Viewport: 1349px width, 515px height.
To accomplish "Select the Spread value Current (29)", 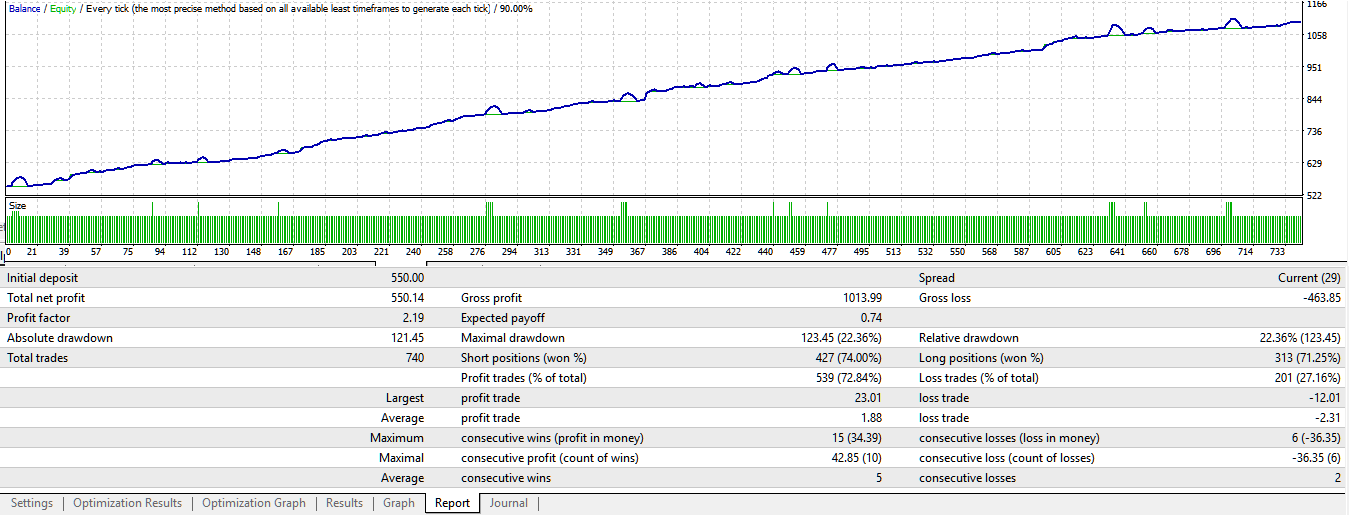I will 1309,278.
